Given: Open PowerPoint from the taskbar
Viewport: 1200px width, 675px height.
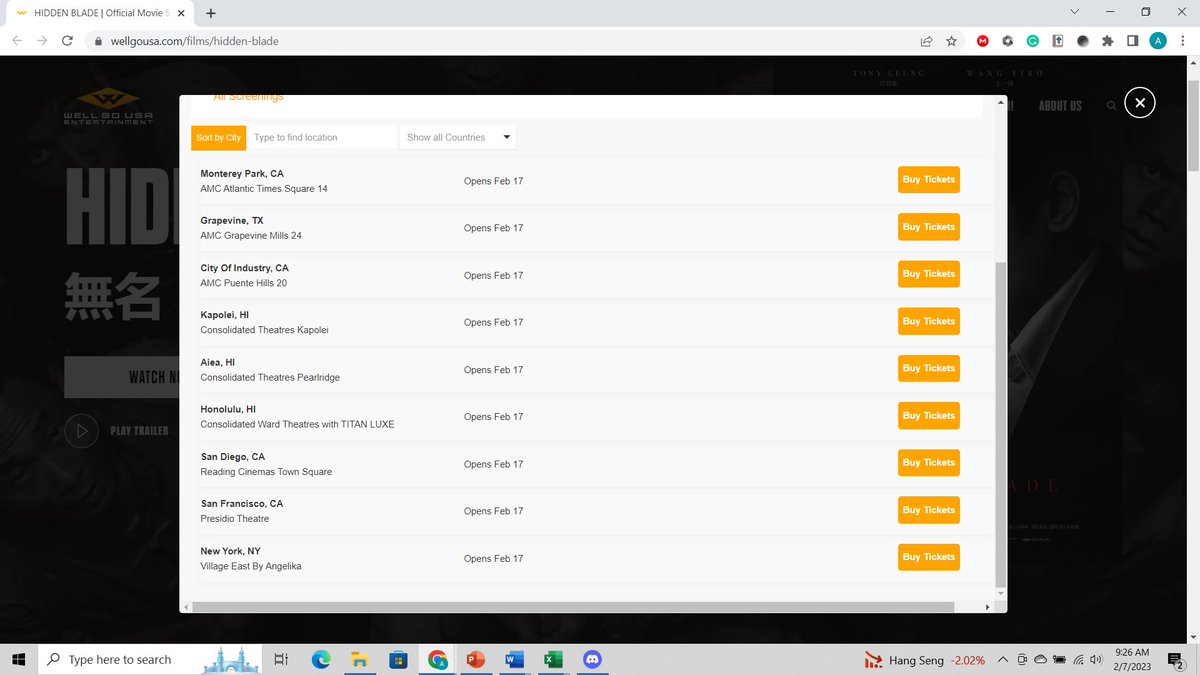Looking at the screenshot, I should [475, 660].
